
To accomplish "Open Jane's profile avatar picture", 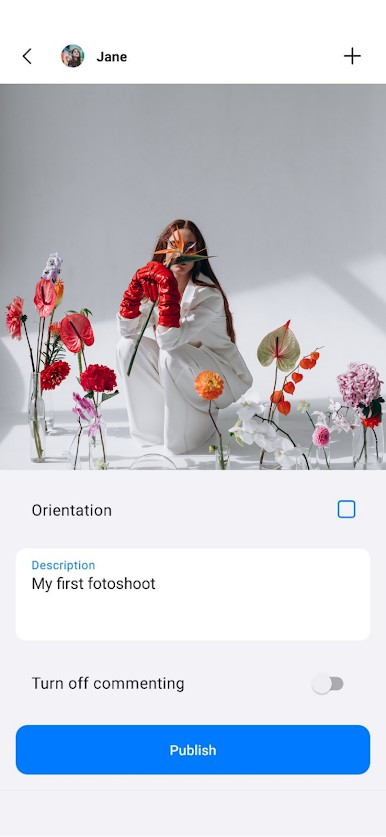I will [73, 56].
